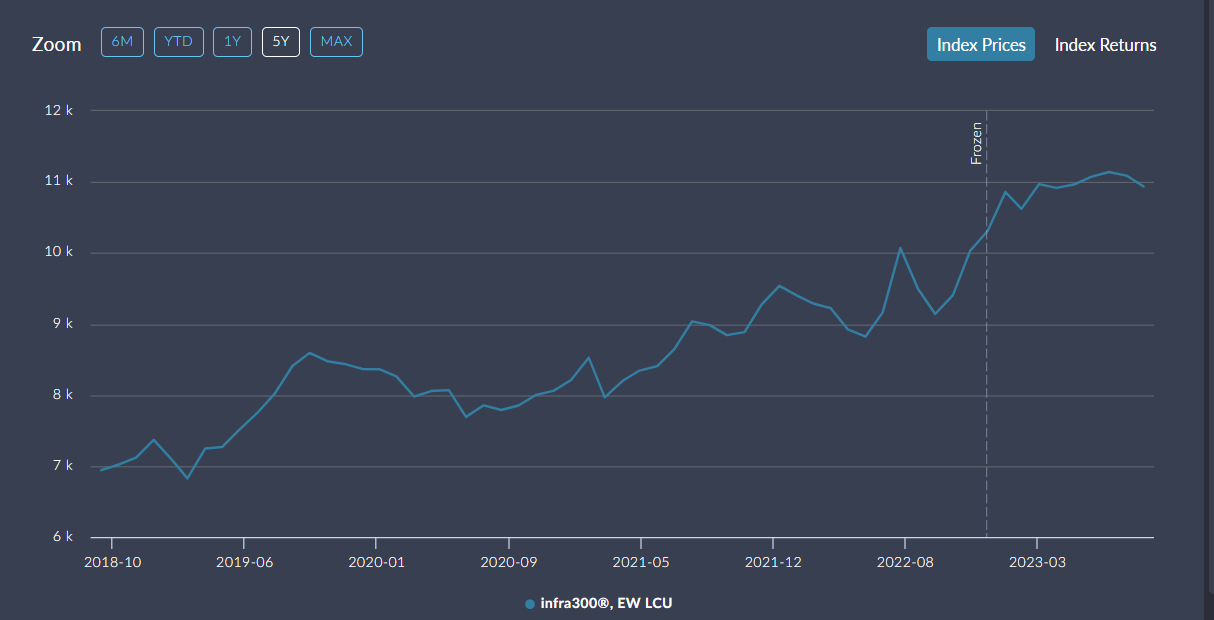The image size is (1214, 620).
Task: Set chart zoom to 6M
Action: [x=122, y=42]
